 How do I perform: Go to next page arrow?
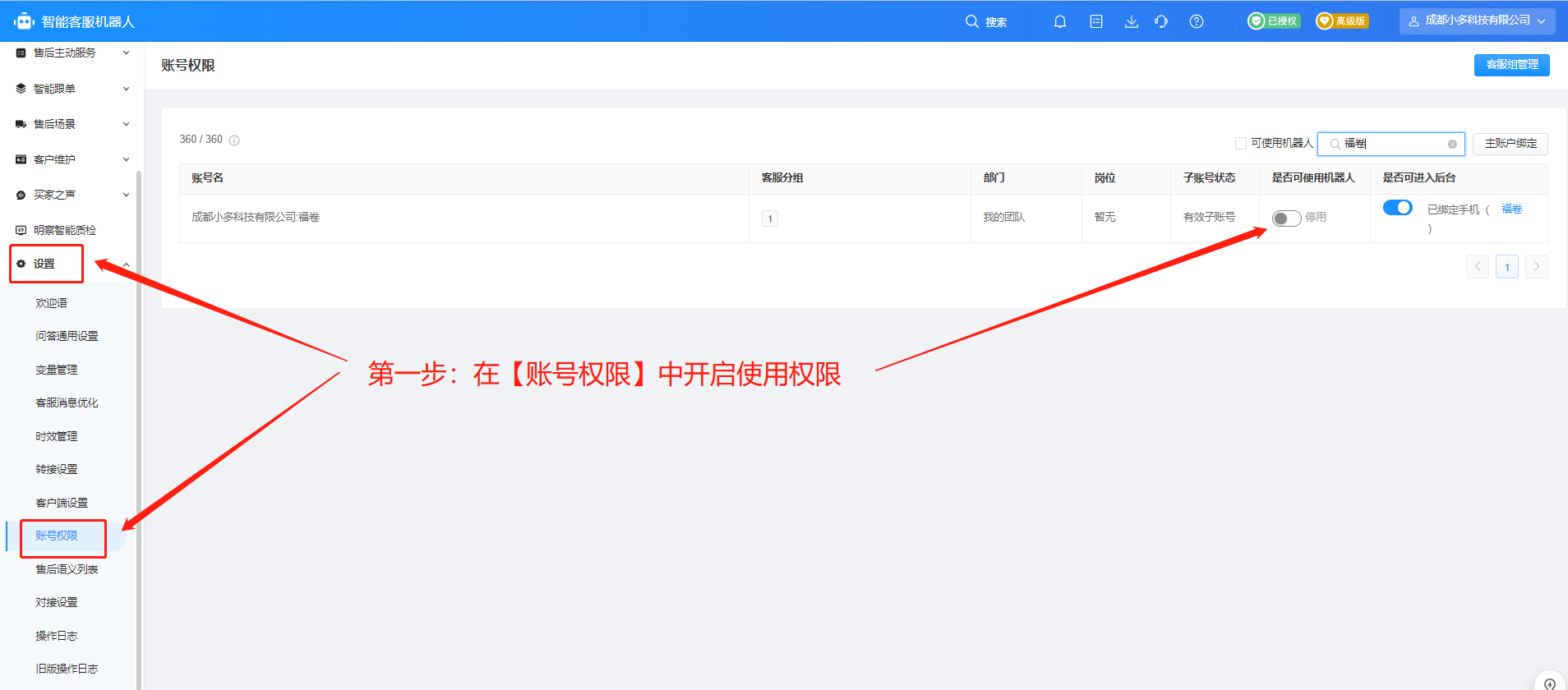point(1537,266)
